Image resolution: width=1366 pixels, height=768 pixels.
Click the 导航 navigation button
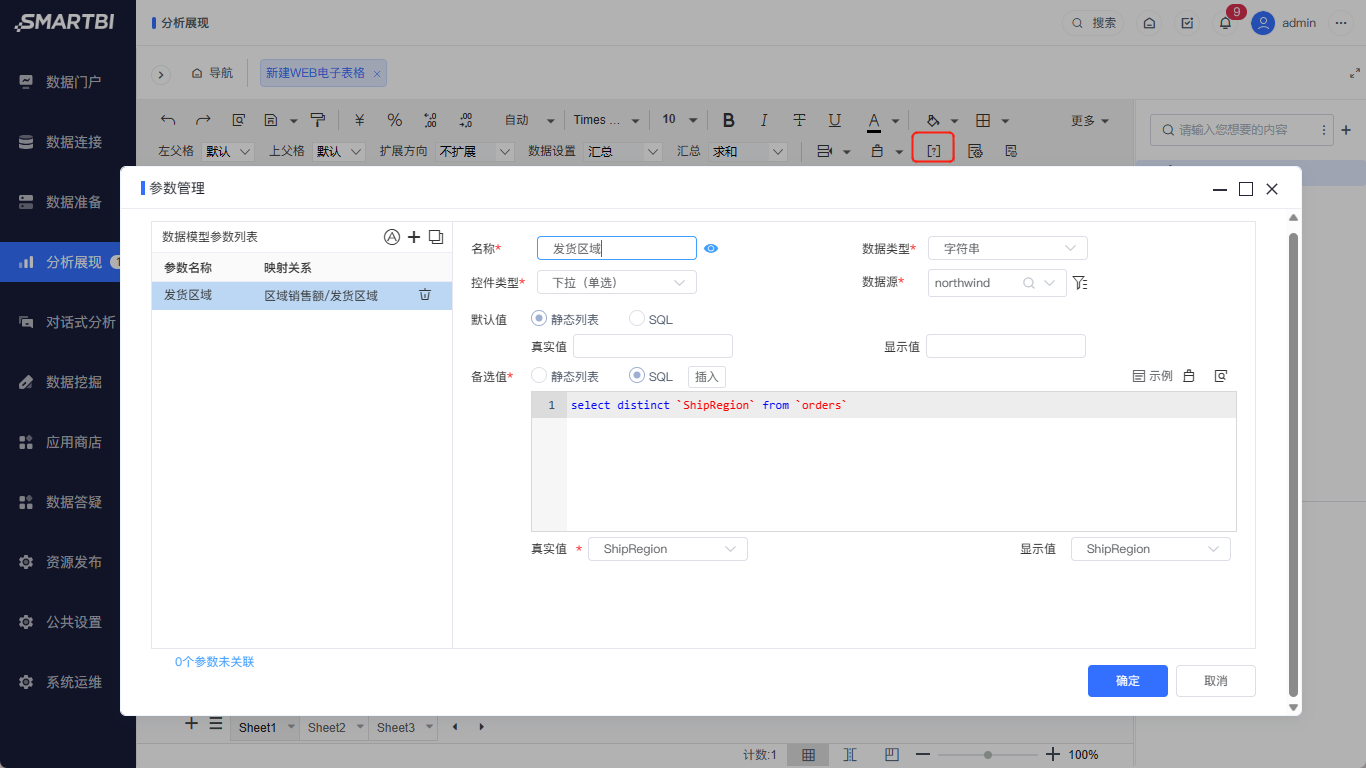(212, 73)
